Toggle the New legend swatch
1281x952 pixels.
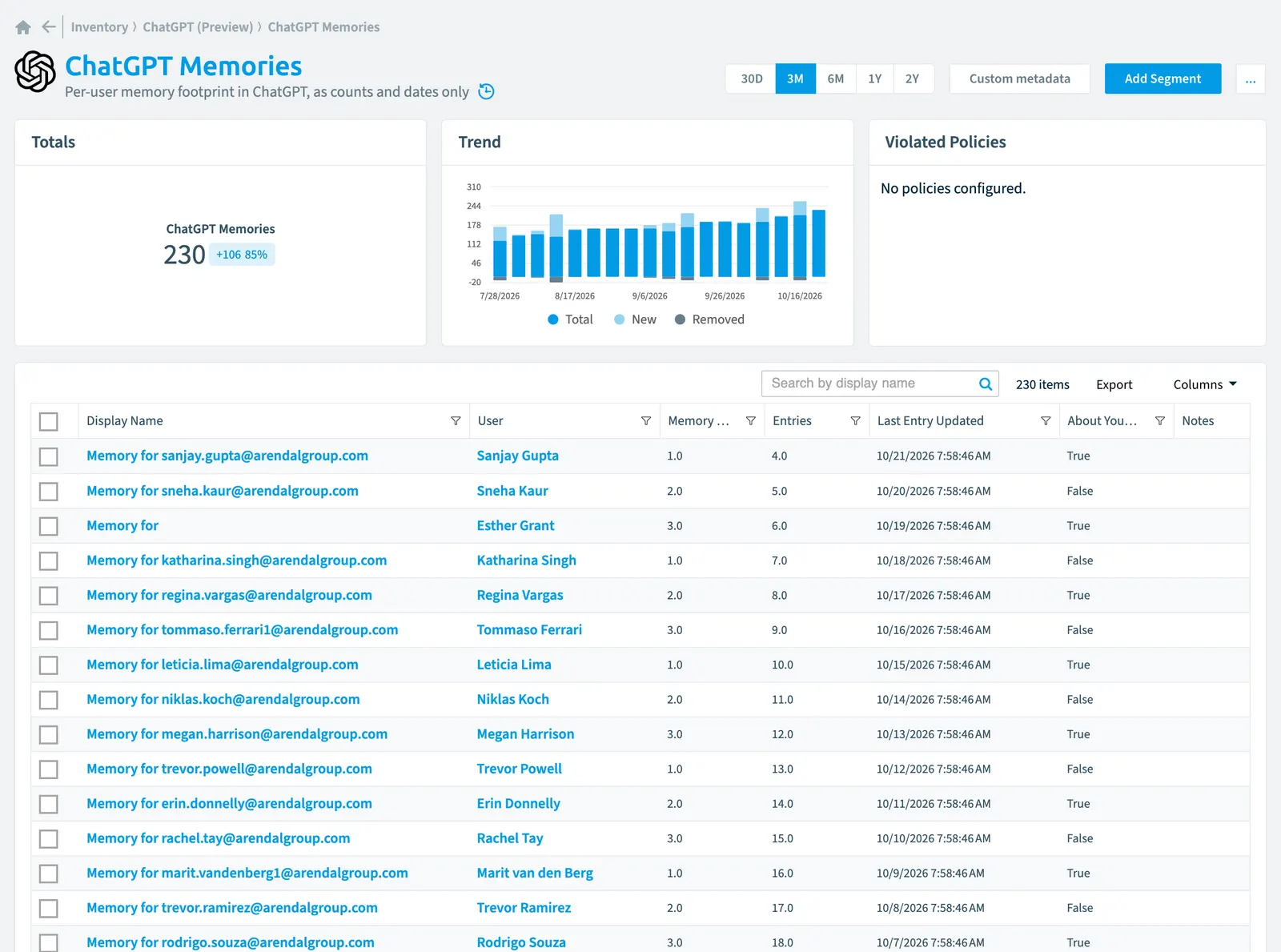point(619,319)
